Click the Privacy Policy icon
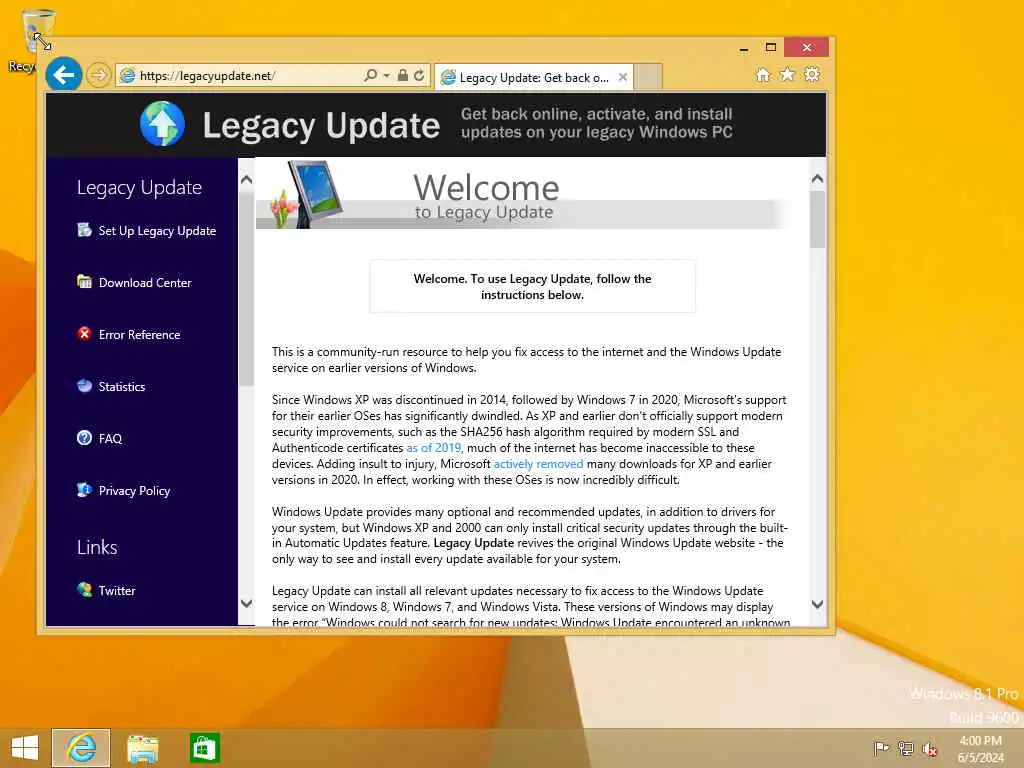The width and height of the screenshot is (1024, 768). (84, 490)
